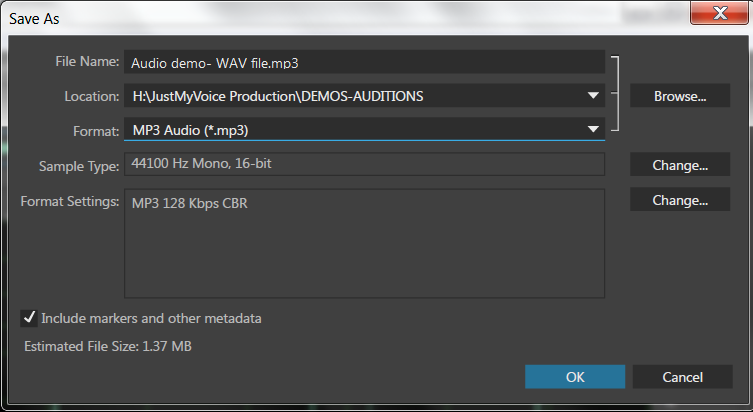Click the 'Format Settings:' label
753x412 pixels.
click(70, 201)
